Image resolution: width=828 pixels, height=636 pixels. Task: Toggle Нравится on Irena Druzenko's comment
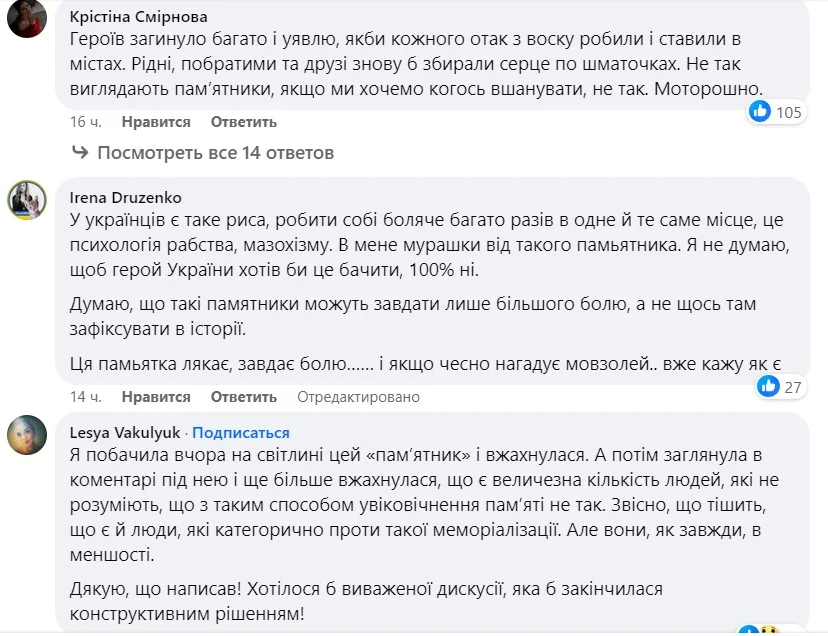[x=156, y=397]
